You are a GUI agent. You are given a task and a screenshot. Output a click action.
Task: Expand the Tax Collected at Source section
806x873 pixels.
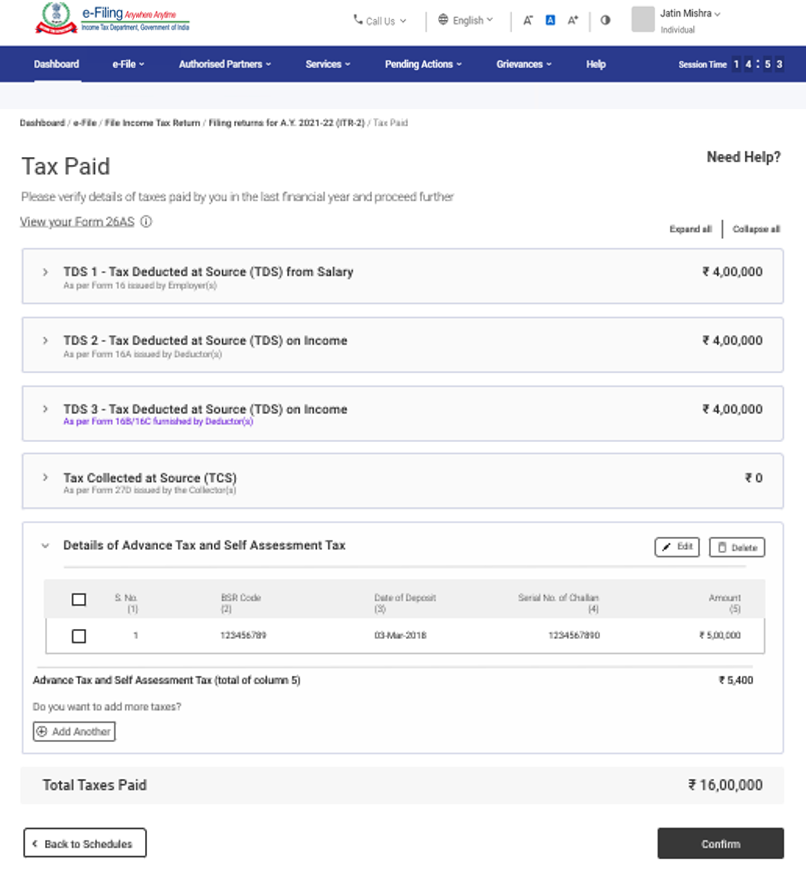point(45,478)
